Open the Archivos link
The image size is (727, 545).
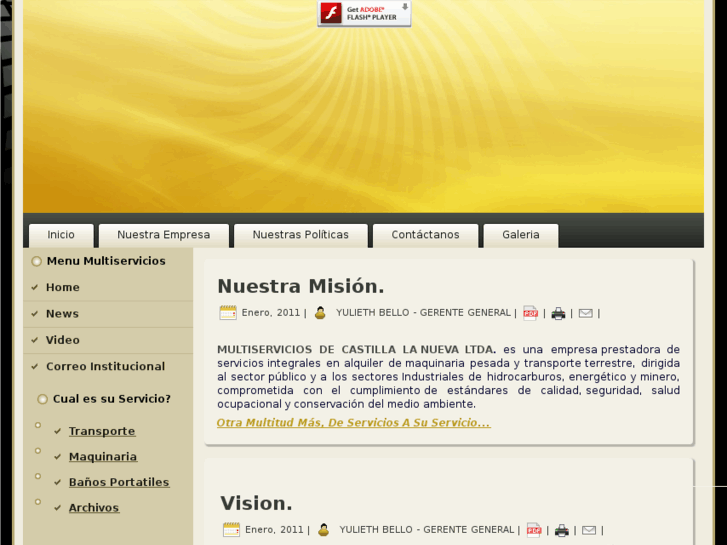[x=94, y=508]
